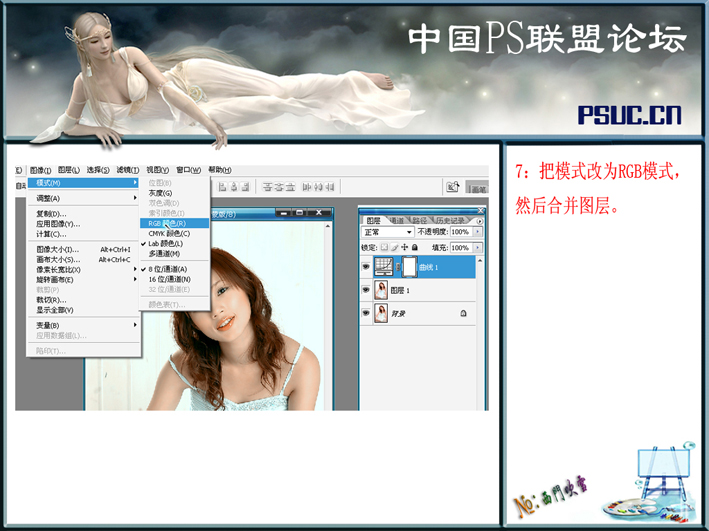
Task: Choose CMYK 颜色(C) mode
Action: 175,233
